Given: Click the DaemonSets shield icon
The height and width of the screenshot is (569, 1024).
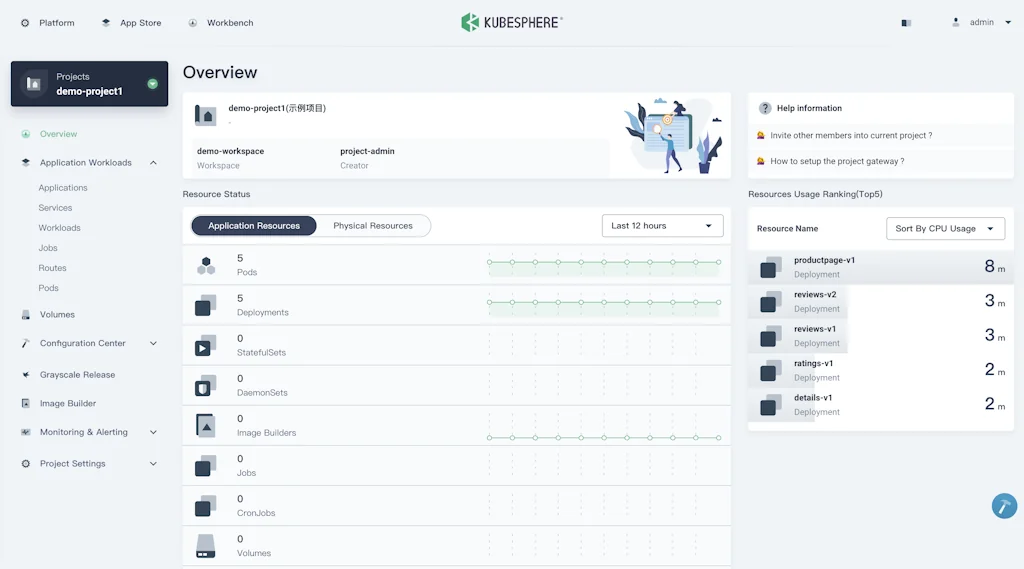Looking at the screenshot, I should [x=205, y=386].
